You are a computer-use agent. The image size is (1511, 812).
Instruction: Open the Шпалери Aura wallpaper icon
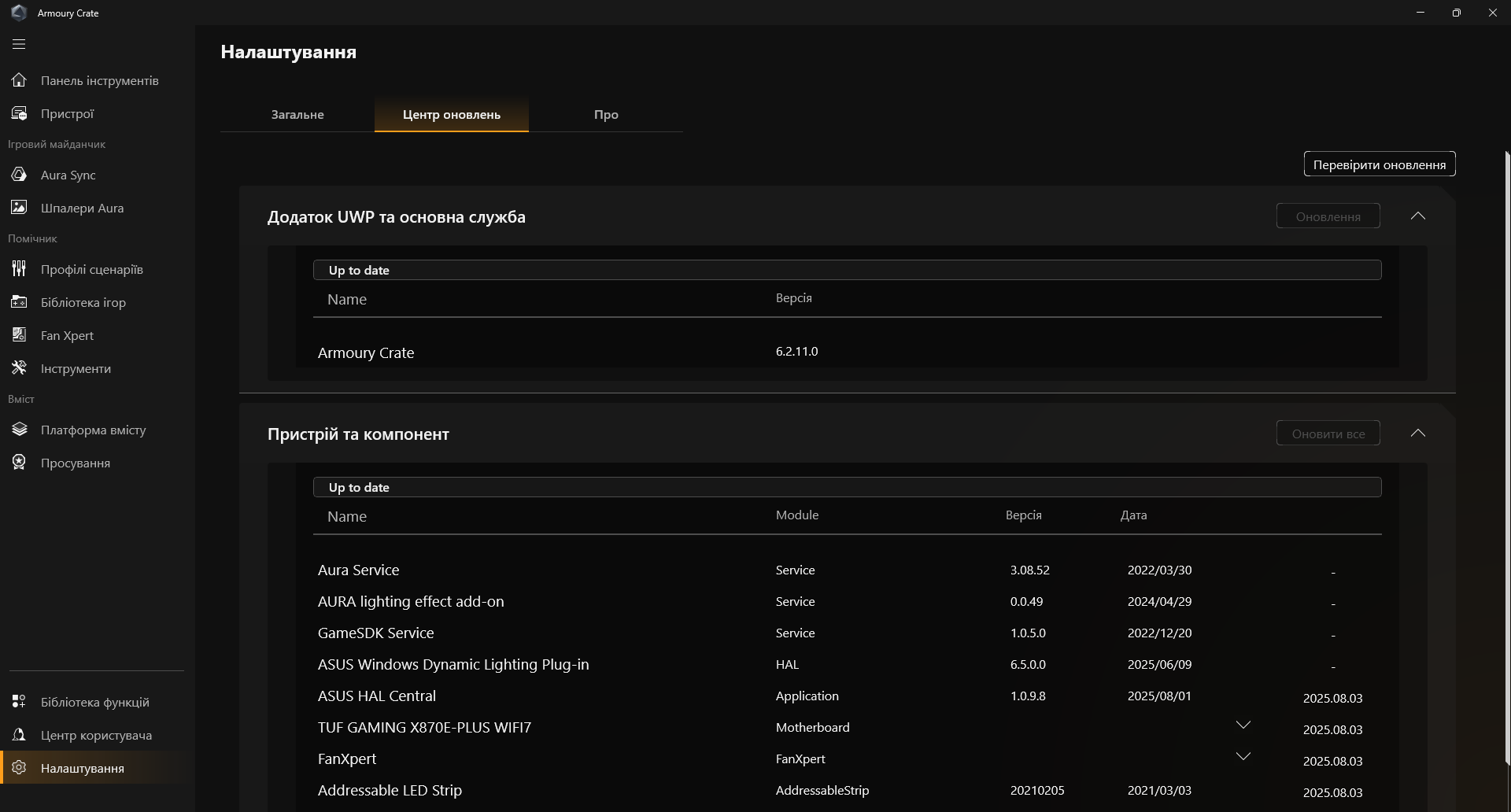click(19, 208)
